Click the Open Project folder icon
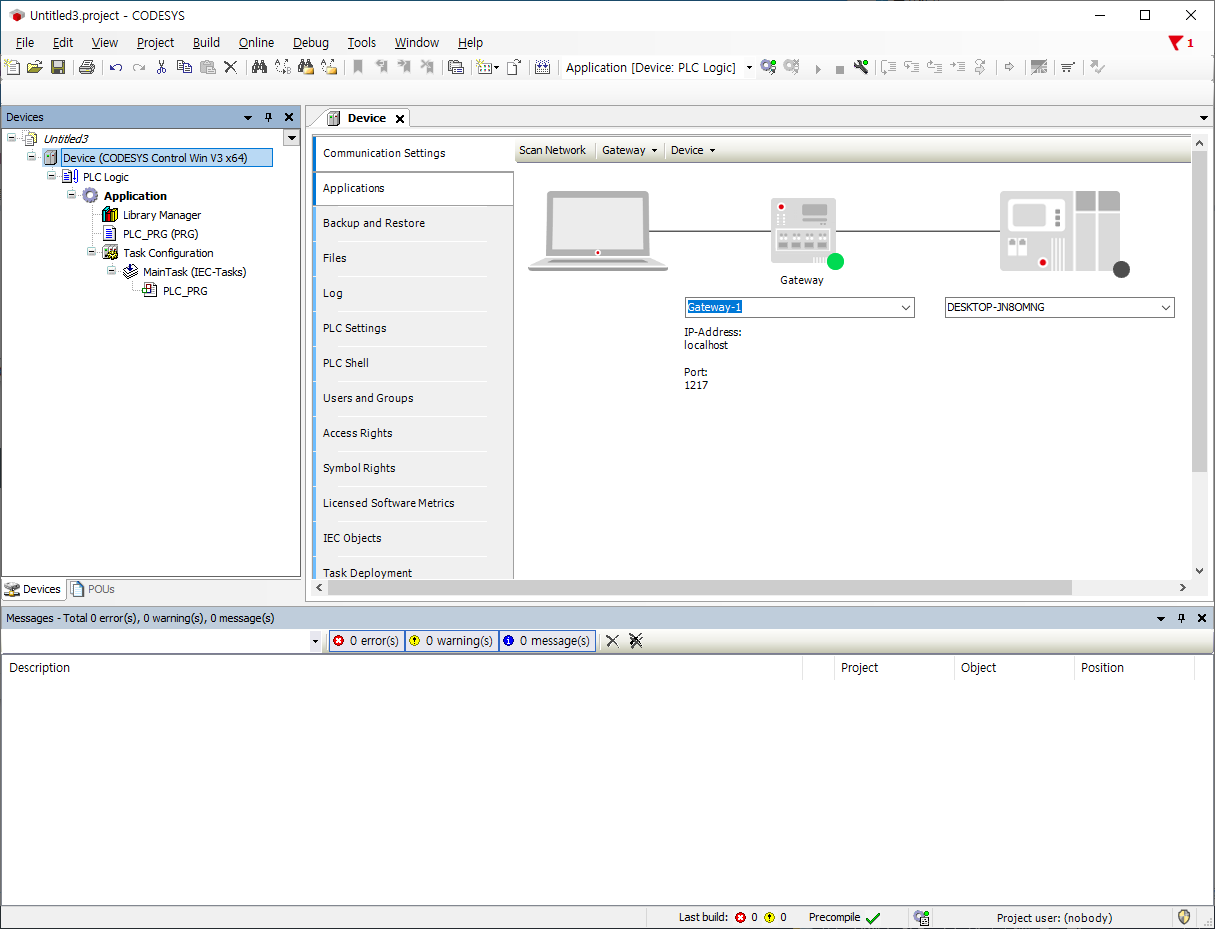This screenshot has width=1215, height=929. (x=35, y=67)
